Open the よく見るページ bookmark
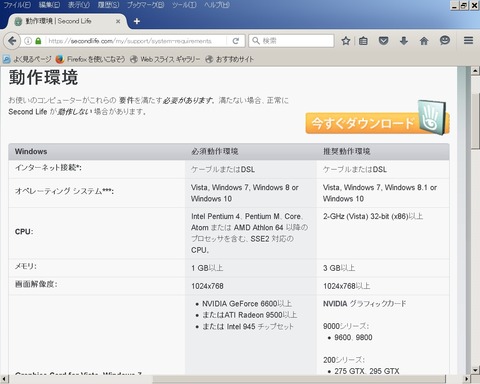Screen dimensions: 480x384 coord(27,59)
